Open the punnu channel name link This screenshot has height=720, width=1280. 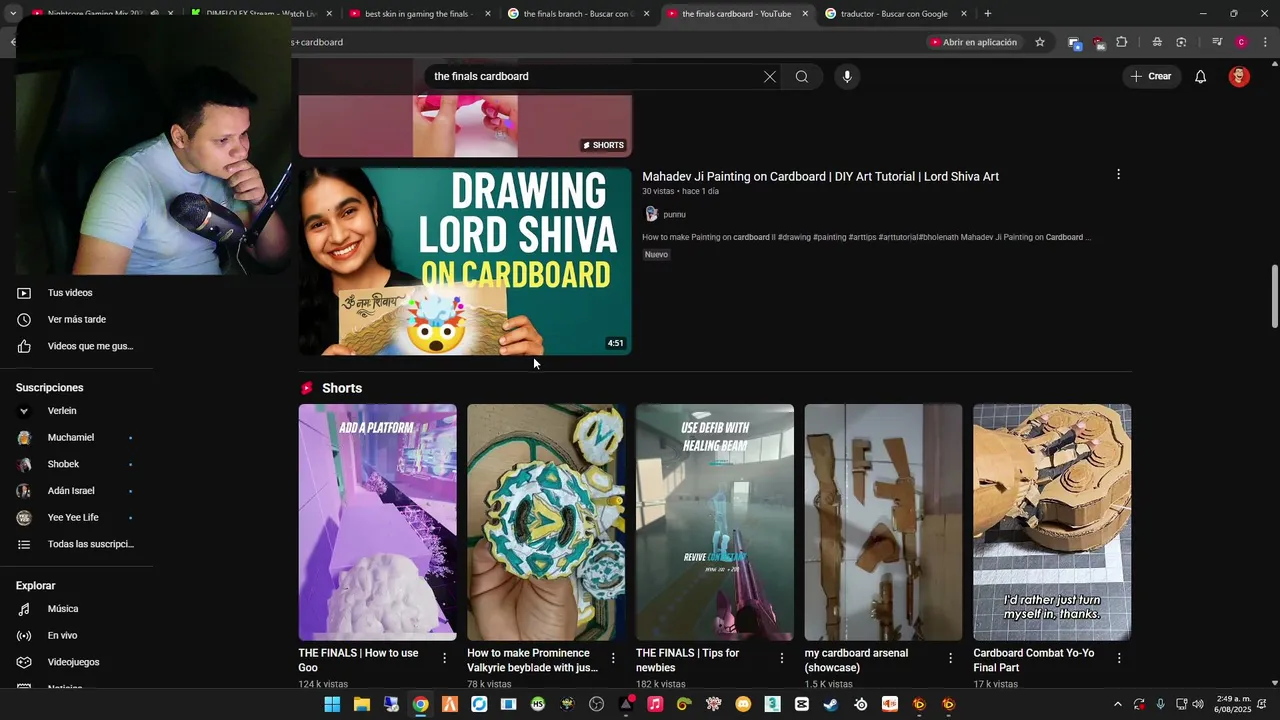click(x=674, y=214)
